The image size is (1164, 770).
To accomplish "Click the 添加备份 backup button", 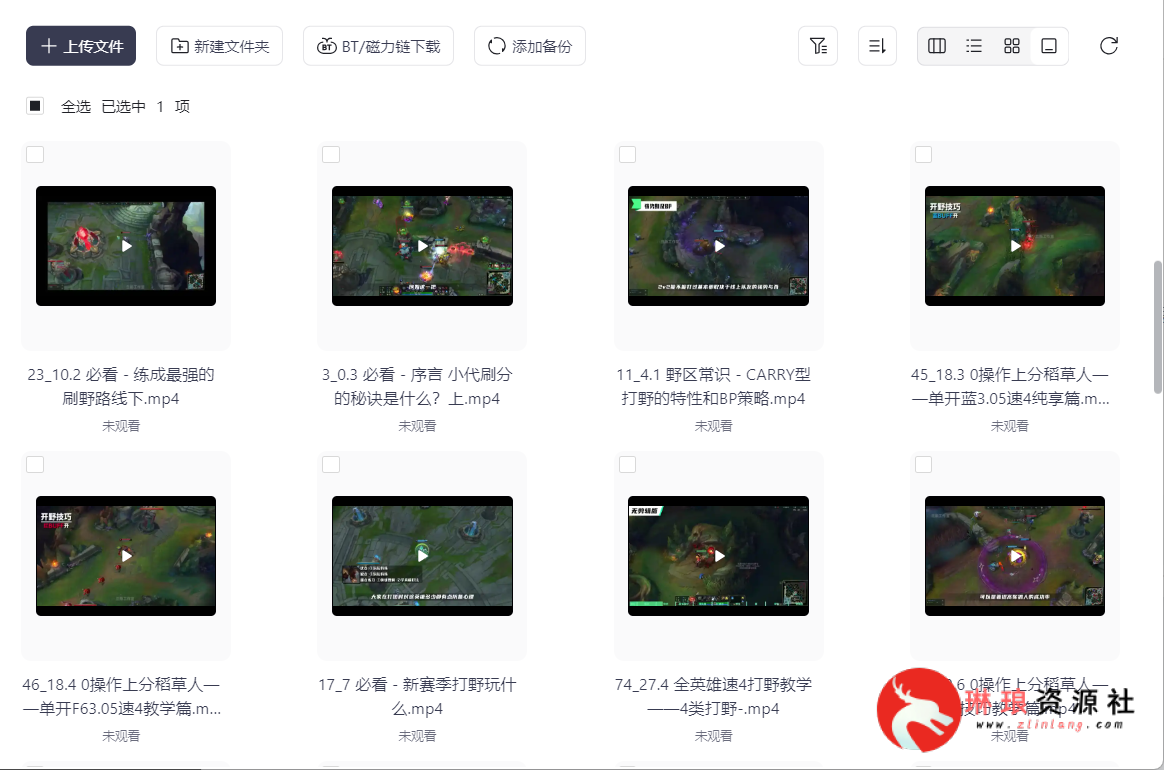I will click(530, 46).
